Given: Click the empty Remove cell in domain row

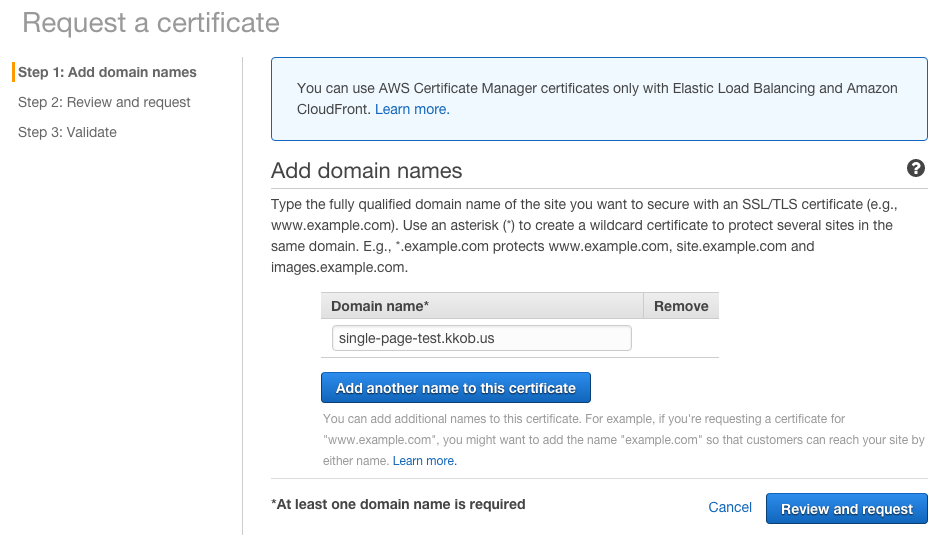Looking at the screenshot, I should tap(681, 338).
